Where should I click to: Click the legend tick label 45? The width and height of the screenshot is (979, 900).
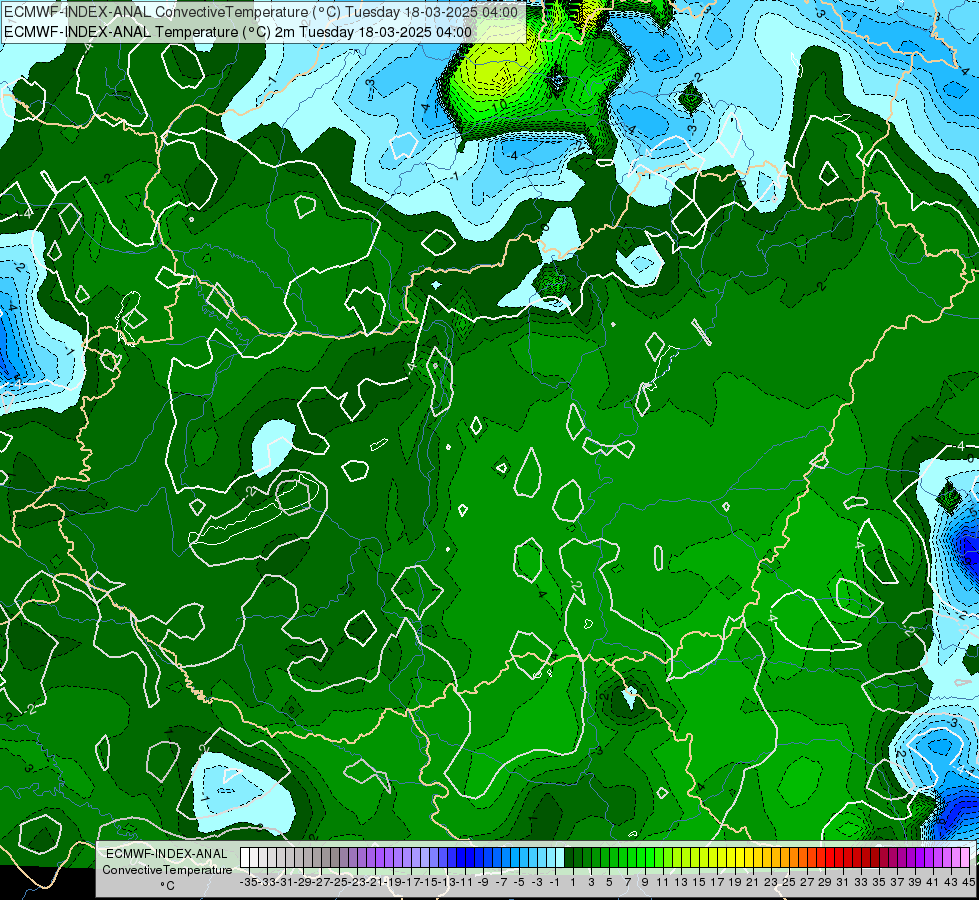(968, 882)
